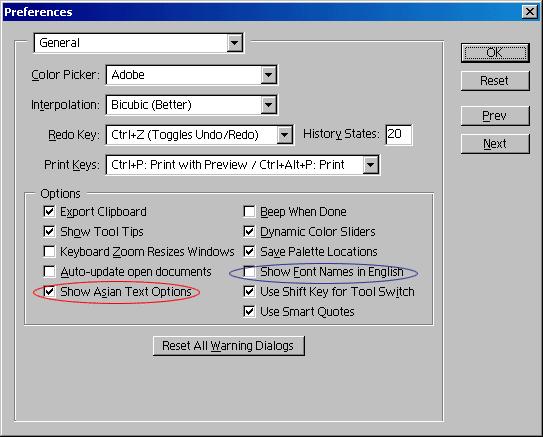Image resolution: width=543 pixels, height=437 pixels.
Task: Disable Dynamic Color Sliders checkbox
Action: 249,232
